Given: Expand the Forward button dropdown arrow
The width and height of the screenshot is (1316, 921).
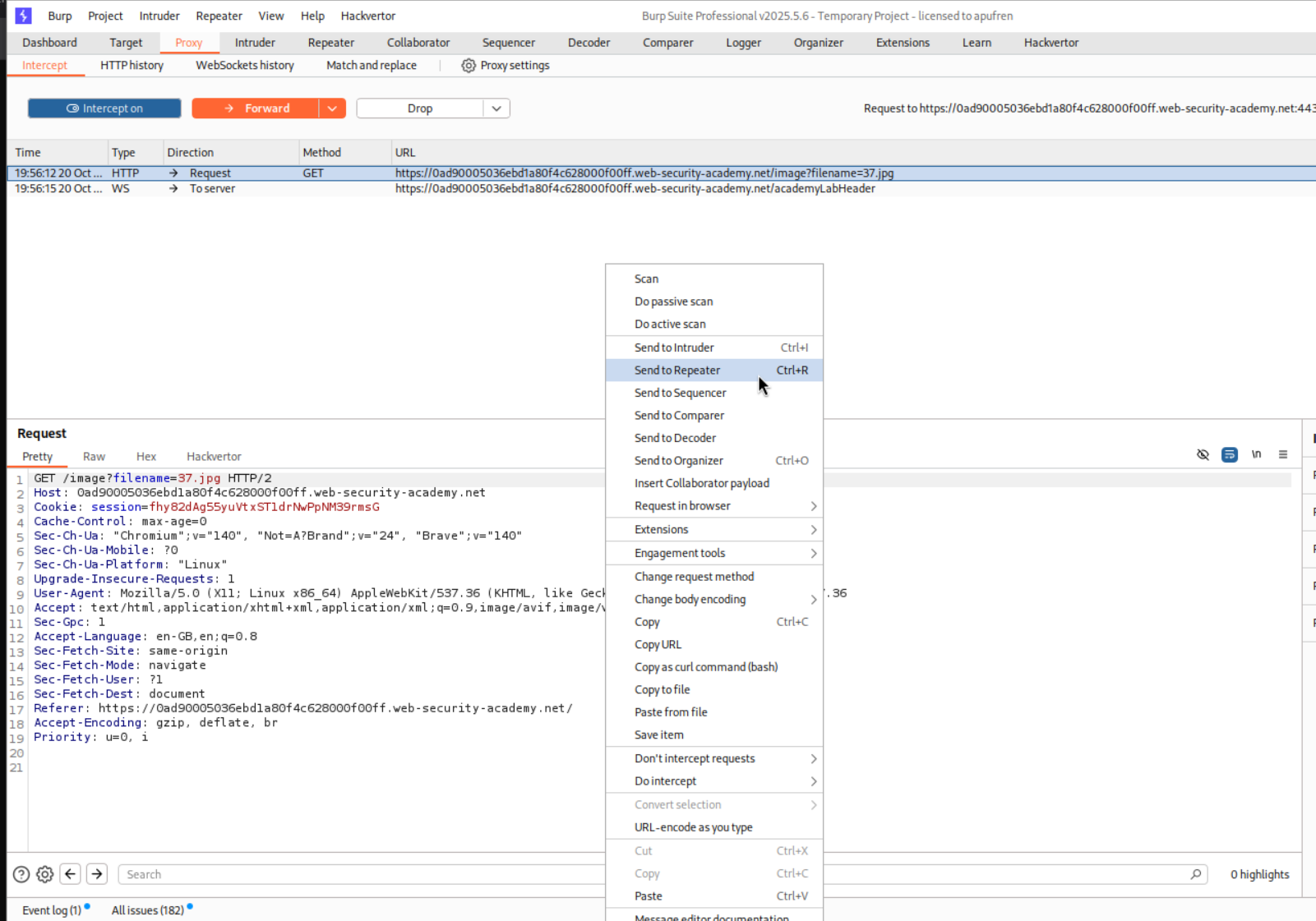Looking at the screenshot, I should coord(332,108).
